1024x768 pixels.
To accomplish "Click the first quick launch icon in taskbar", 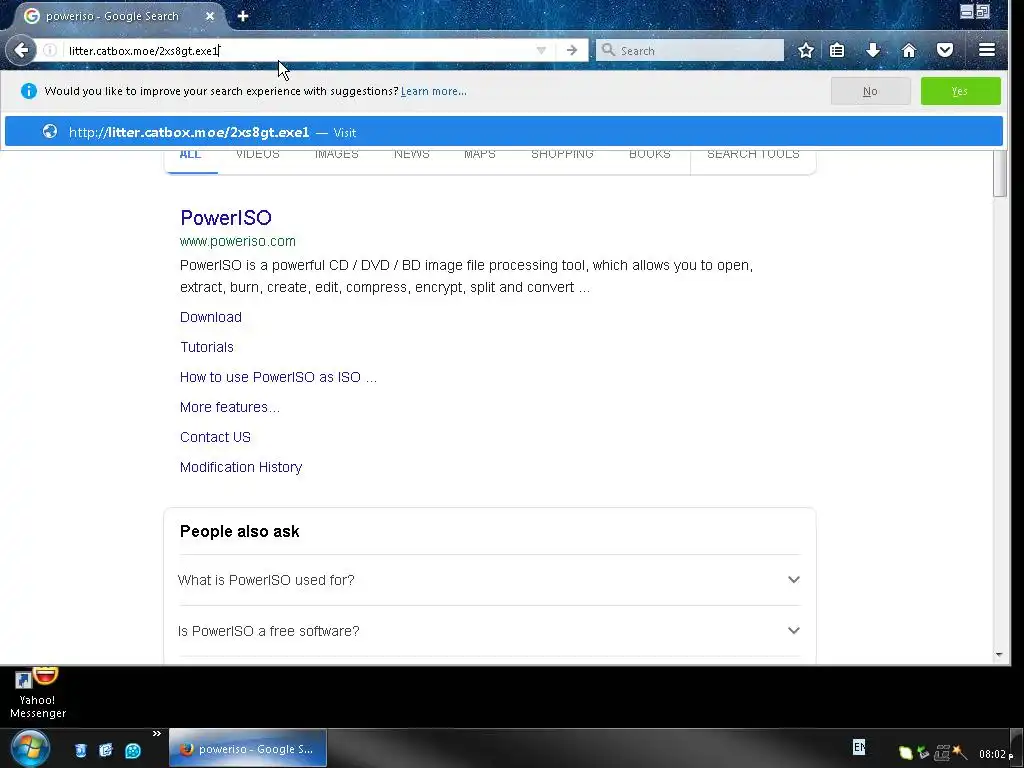I will [x=80, y=750].
